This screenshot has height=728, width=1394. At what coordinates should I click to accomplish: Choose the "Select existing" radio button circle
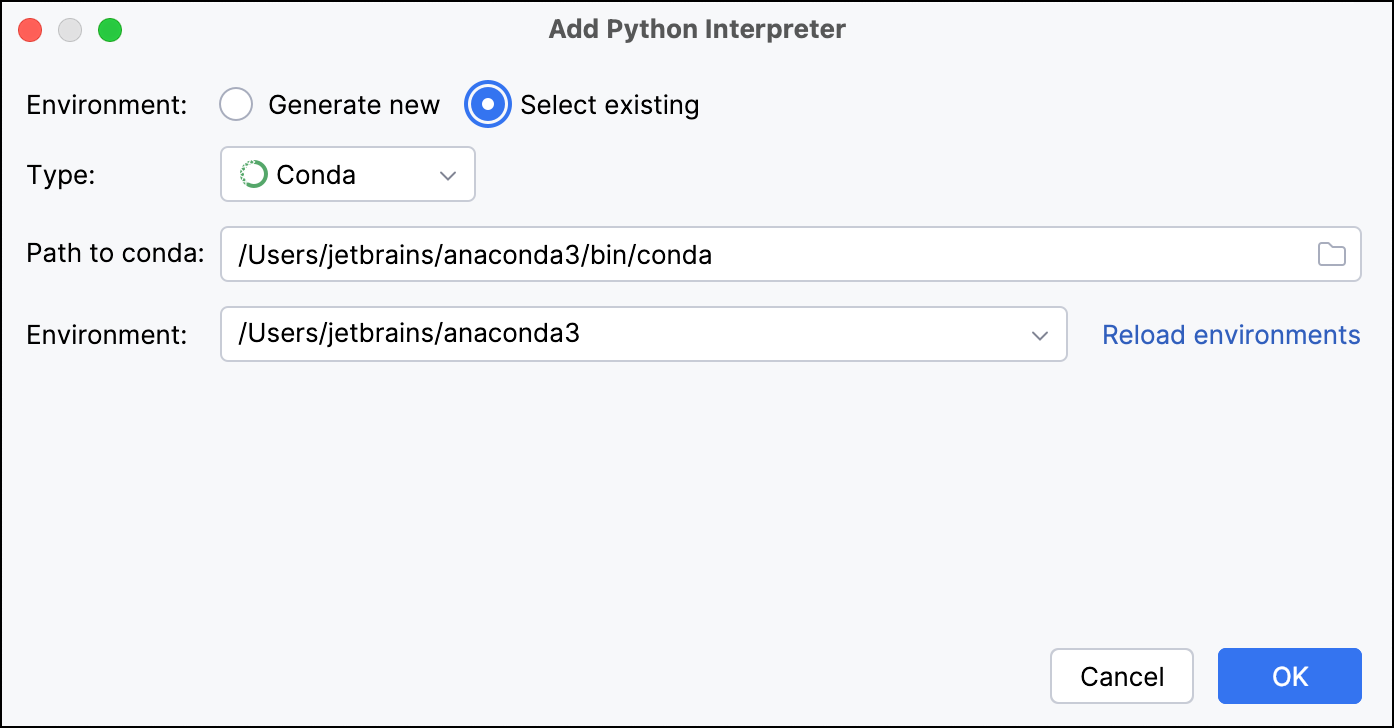point(488,105)
